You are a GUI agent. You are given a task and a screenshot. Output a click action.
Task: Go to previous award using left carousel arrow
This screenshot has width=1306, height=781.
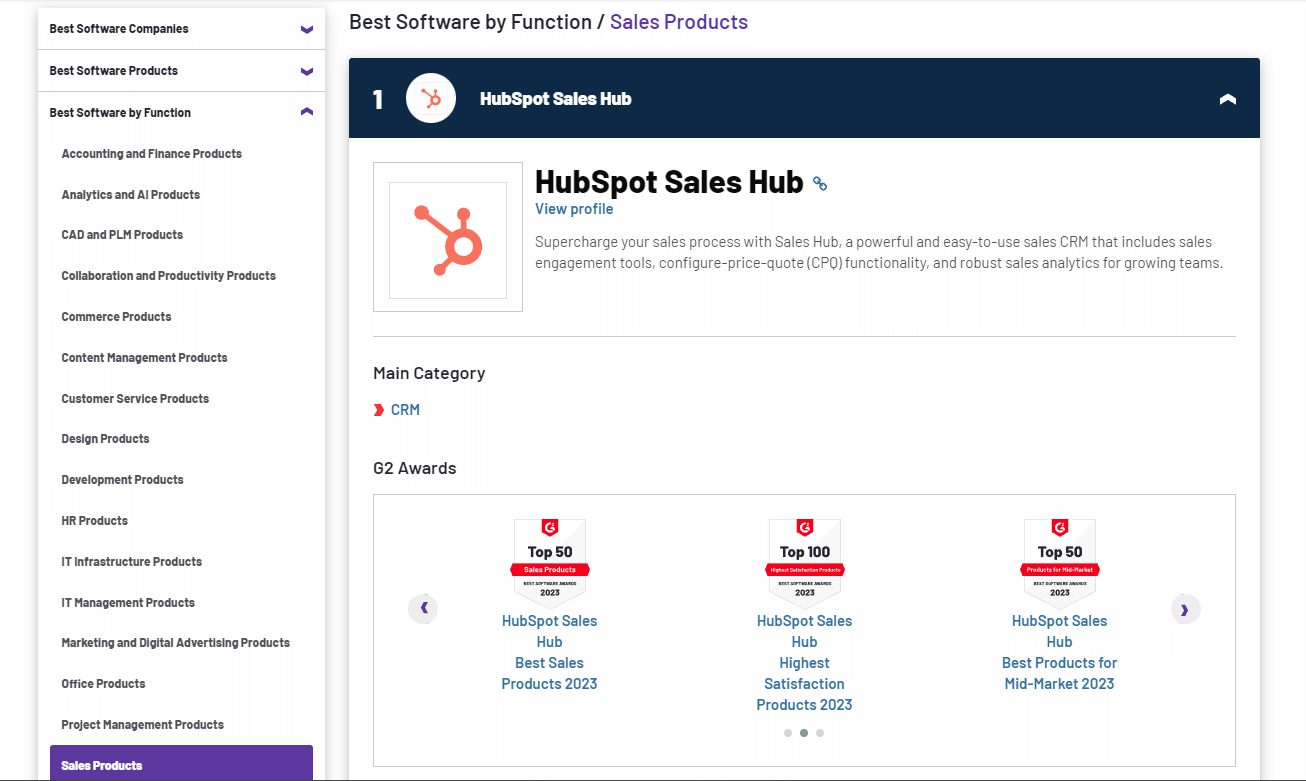click(423, 608)
